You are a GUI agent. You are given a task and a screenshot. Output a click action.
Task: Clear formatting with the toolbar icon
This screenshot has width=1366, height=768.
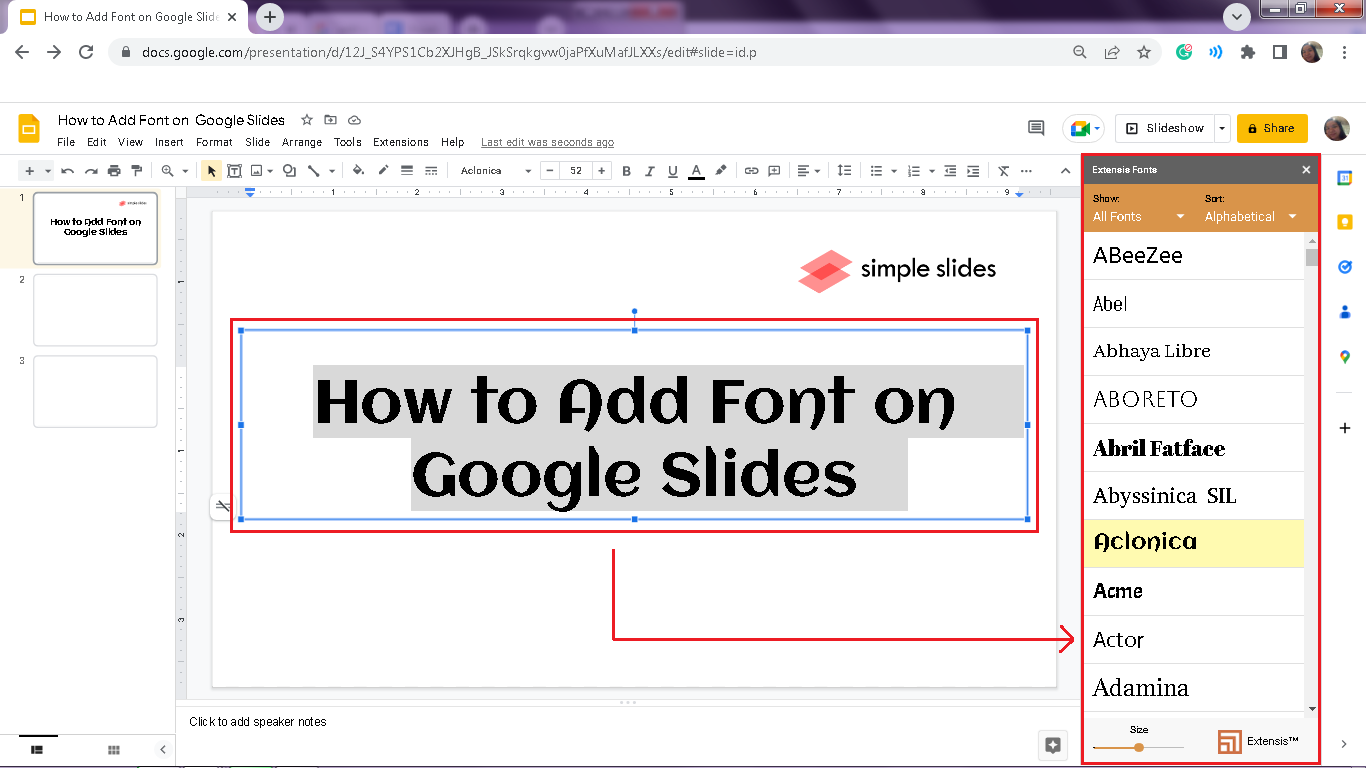coord(1003,170)
